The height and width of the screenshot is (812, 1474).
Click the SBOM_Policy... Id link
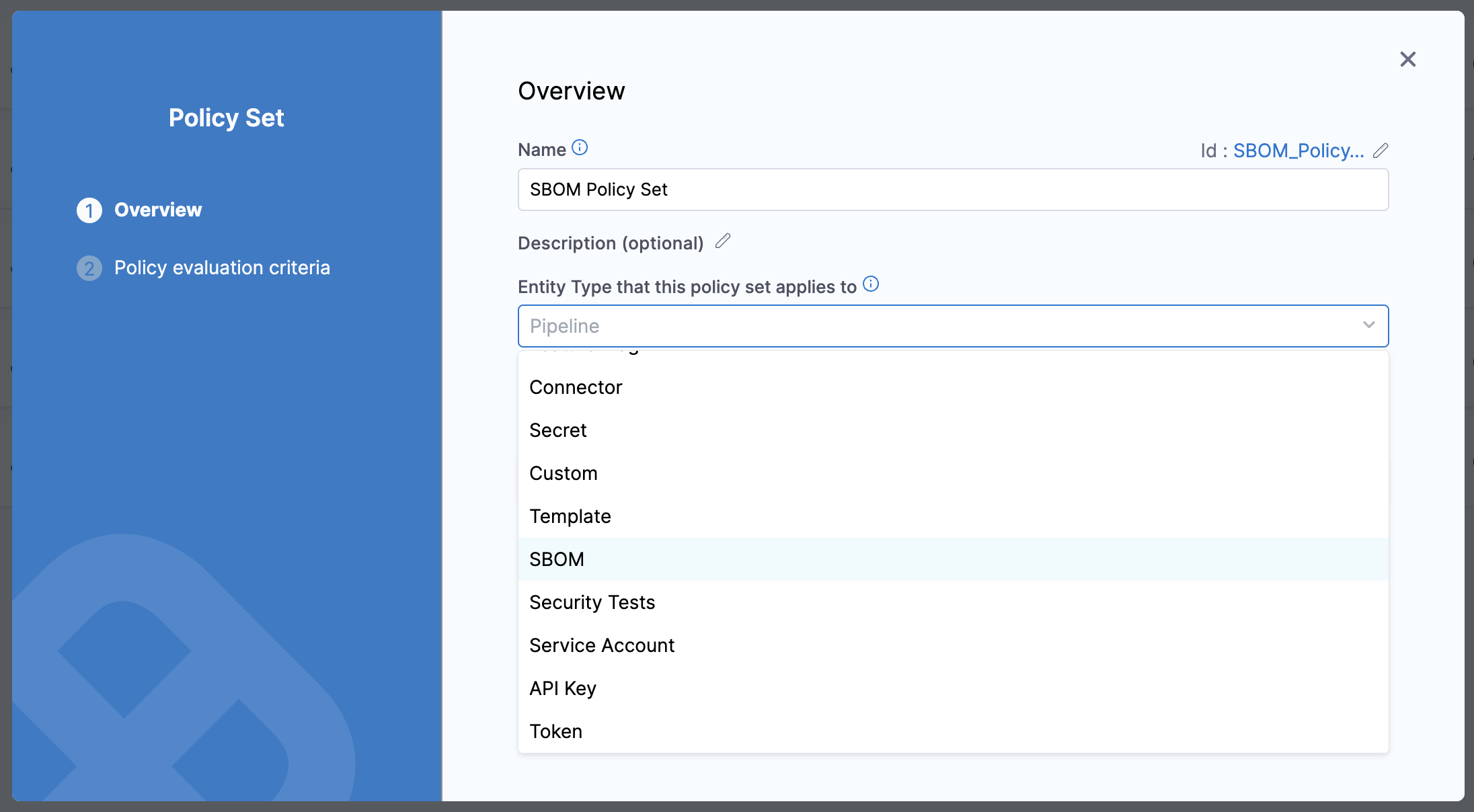[1298, 151]
